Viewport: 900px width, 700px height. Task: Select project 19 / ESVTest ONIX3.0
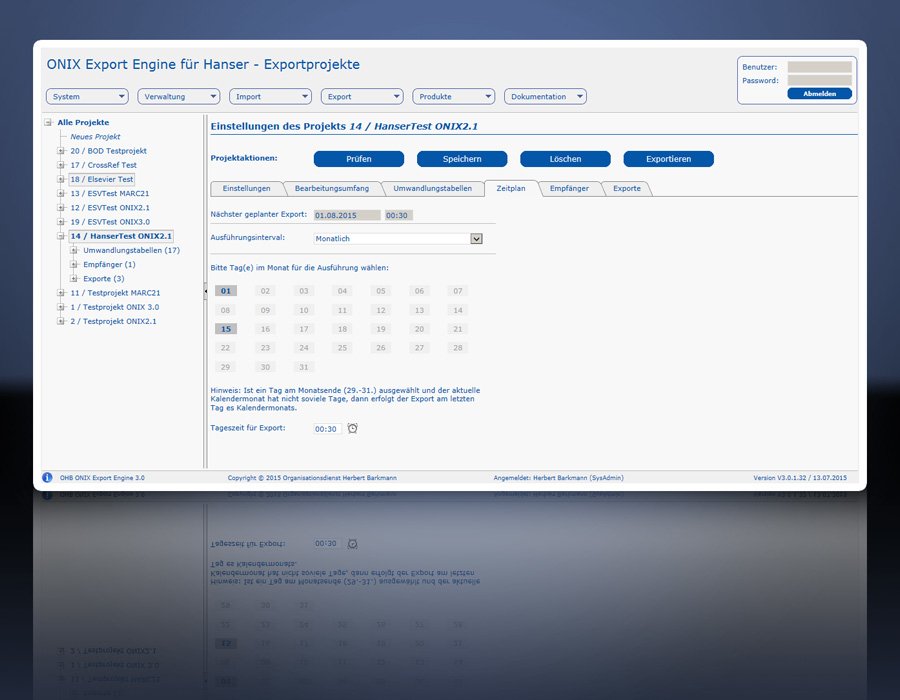[110, 221]
